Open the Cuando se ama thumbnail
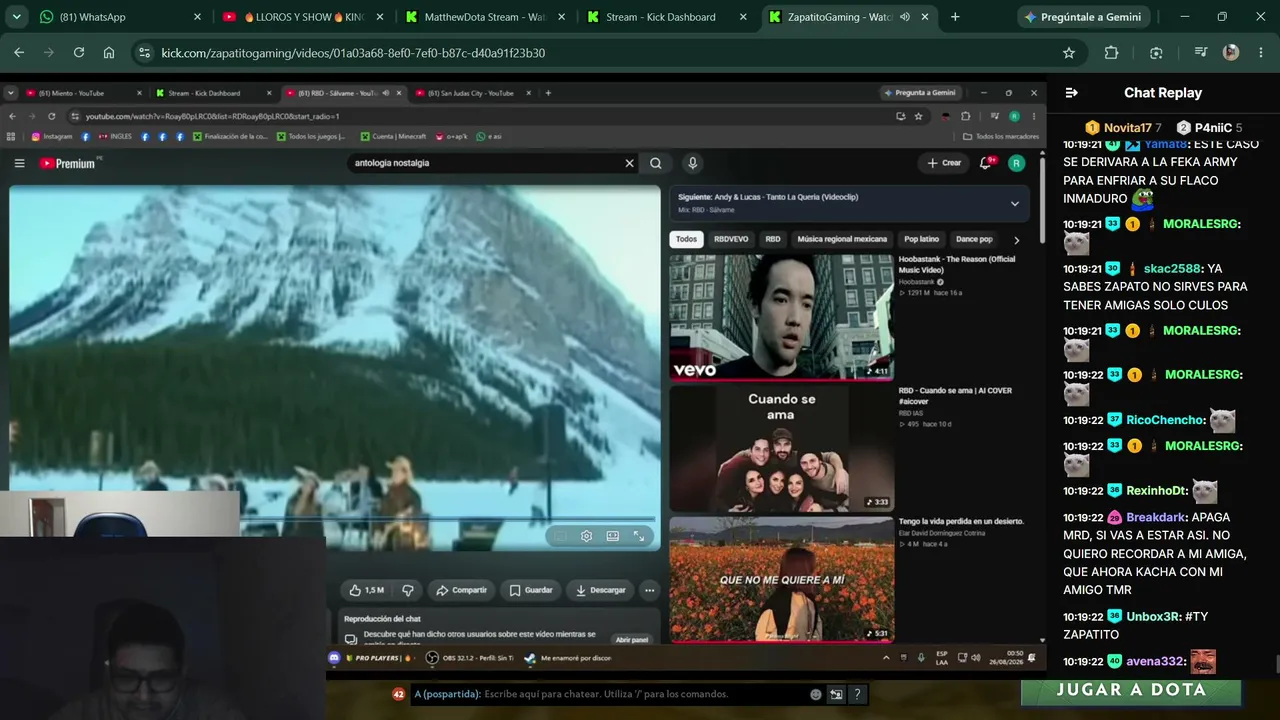Screen dimensions: 1280x720 click(781, 448)
